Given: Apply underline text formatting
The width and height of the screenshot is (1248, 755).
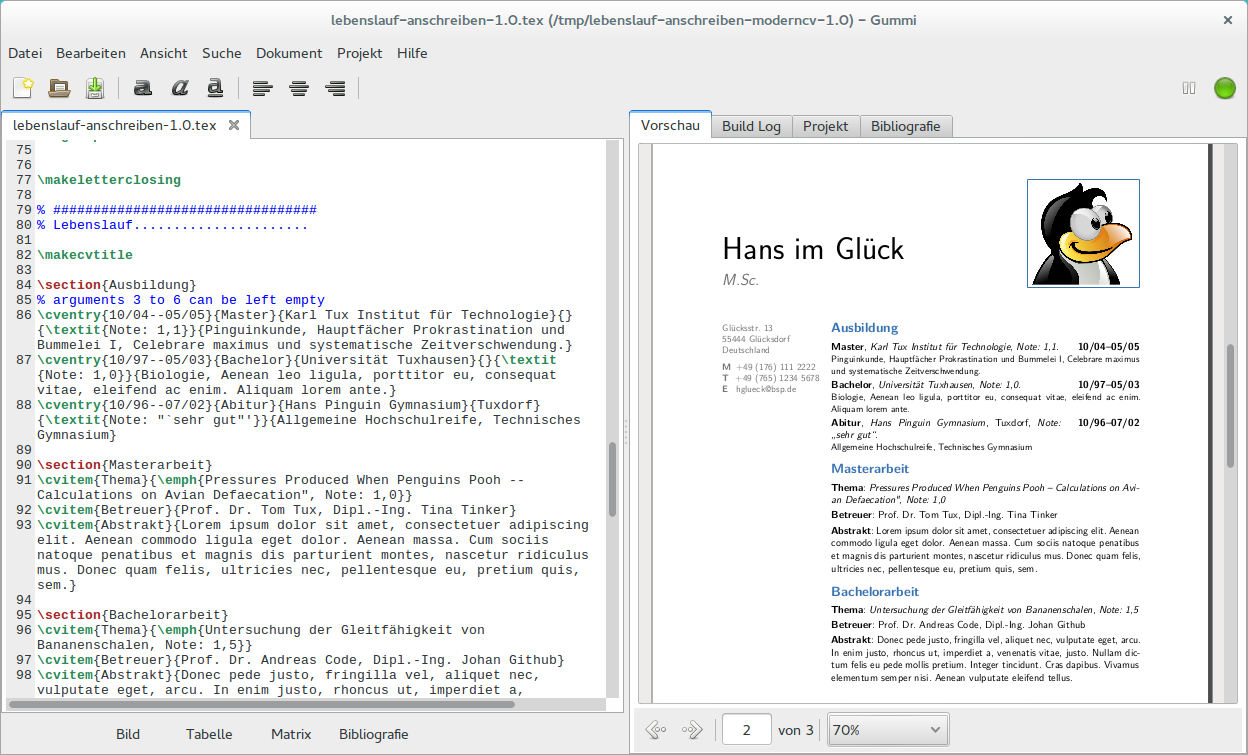Looking at the screenshot, I should [x=215, y=88].
